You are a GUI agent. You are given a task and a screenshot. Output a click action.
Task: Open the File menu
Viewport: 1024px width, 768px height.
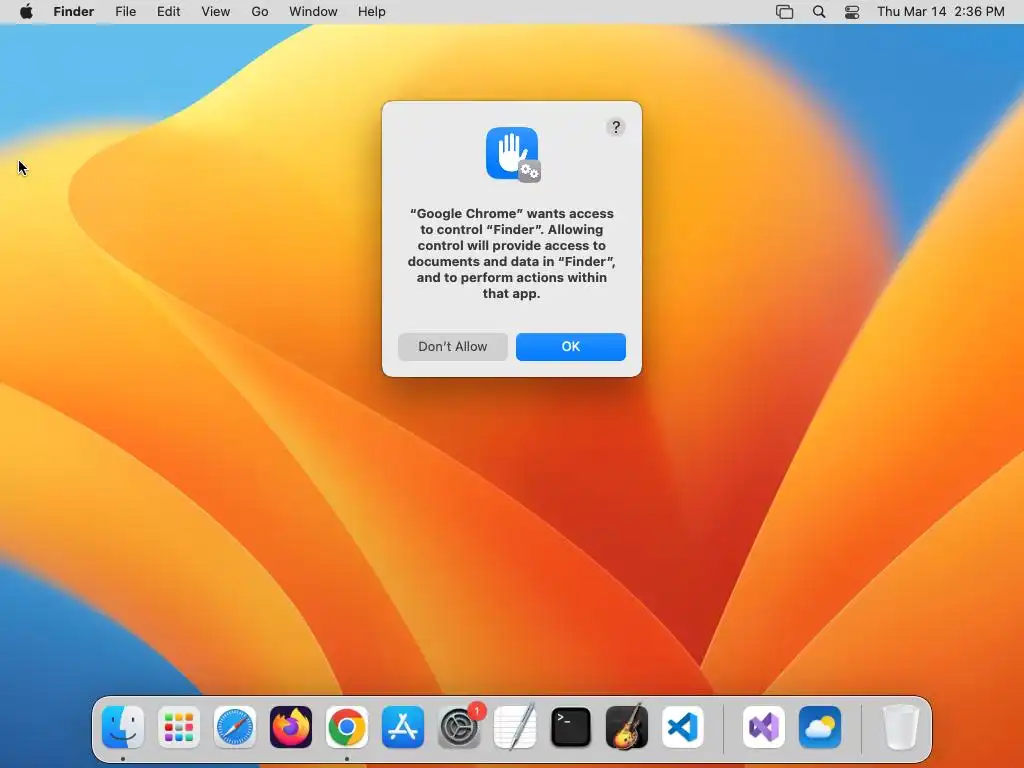[x=125, y=12]
